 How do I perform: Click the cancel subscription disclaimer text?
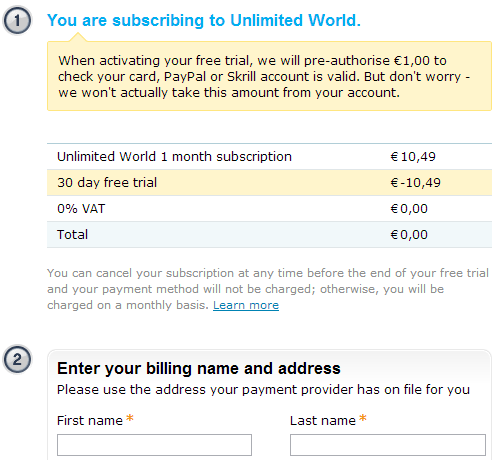pyautogui.click(x=268, y=289)
